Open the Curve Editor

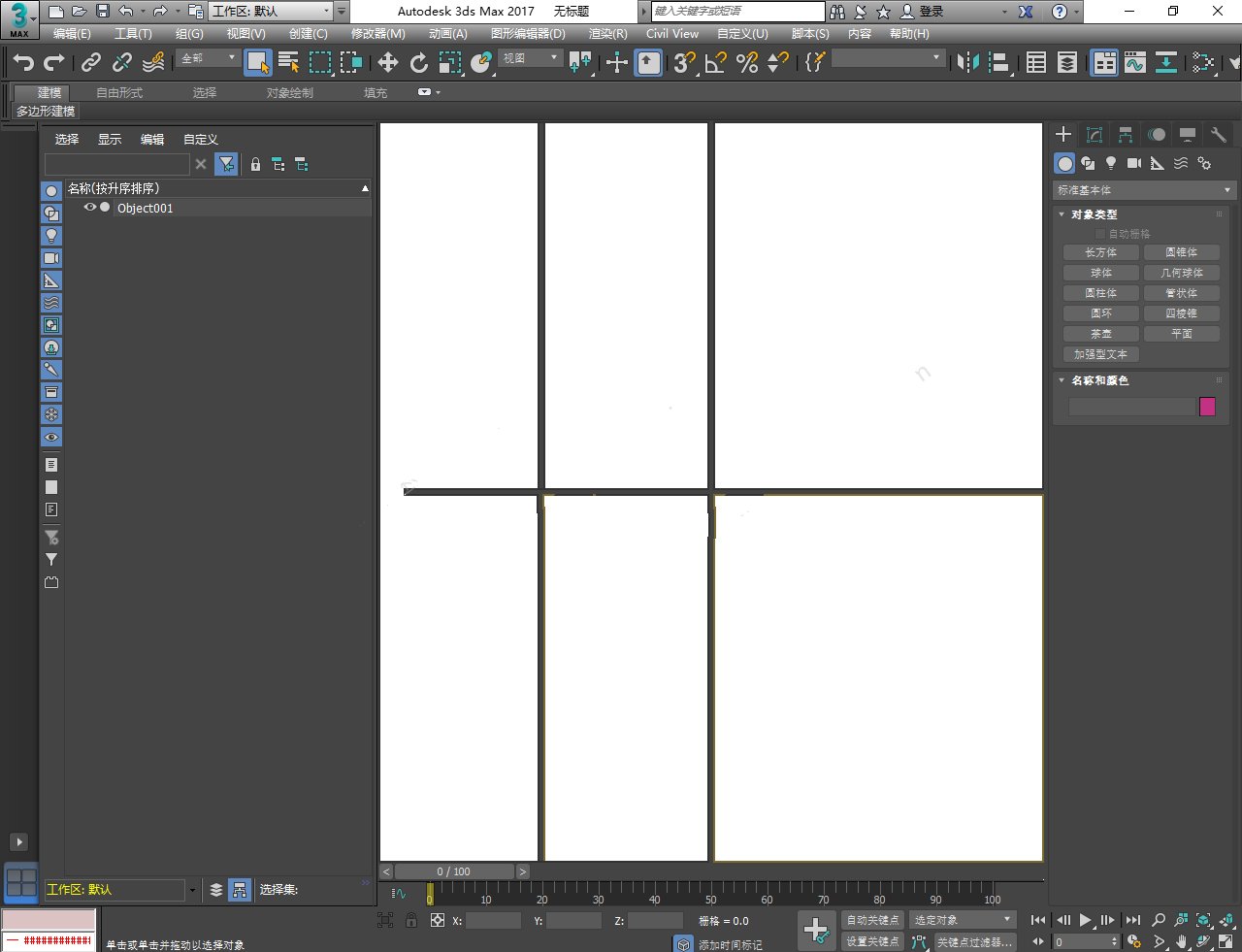(x=1135, y=63)
